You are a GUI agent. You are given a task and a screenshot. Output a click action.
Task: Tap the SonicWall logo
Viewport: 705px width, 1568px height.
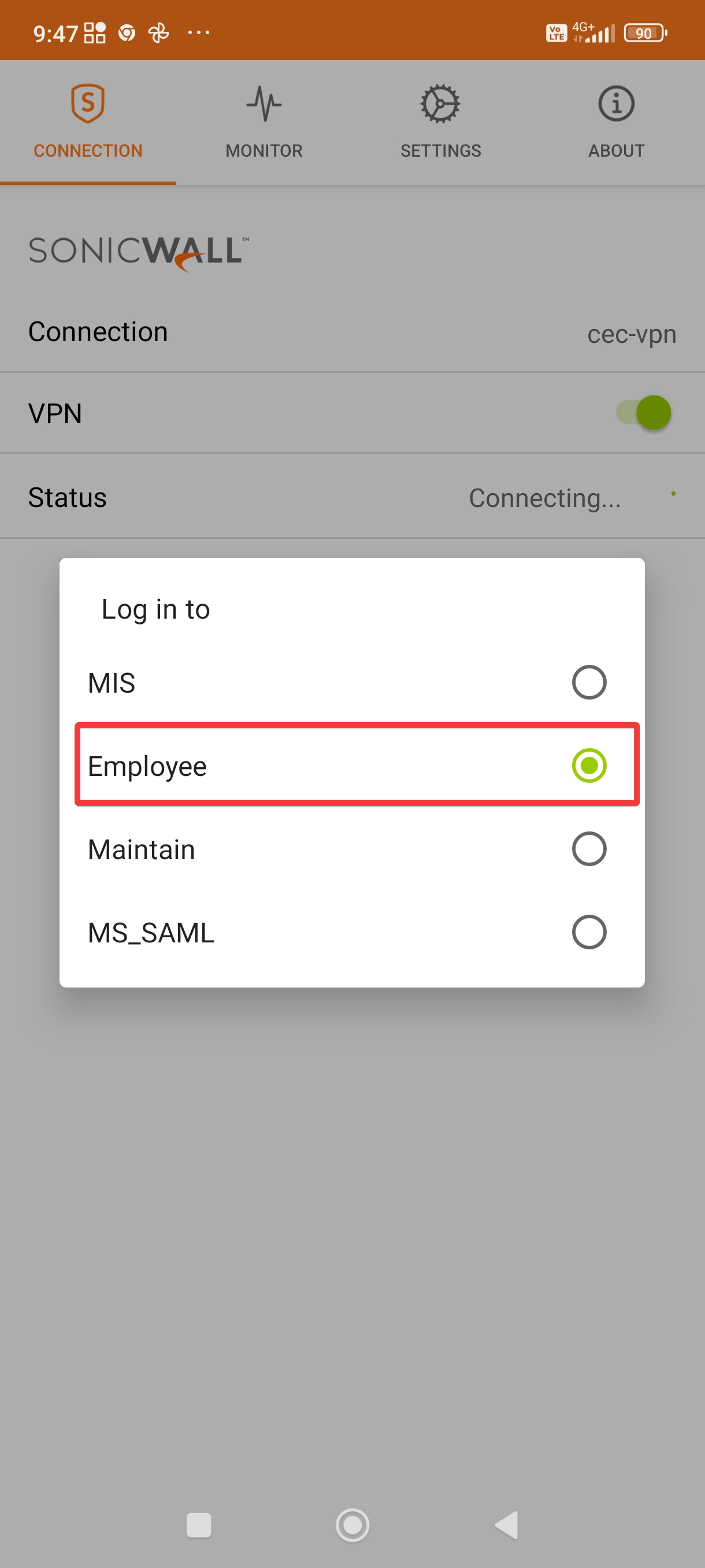tap(139, 253)
